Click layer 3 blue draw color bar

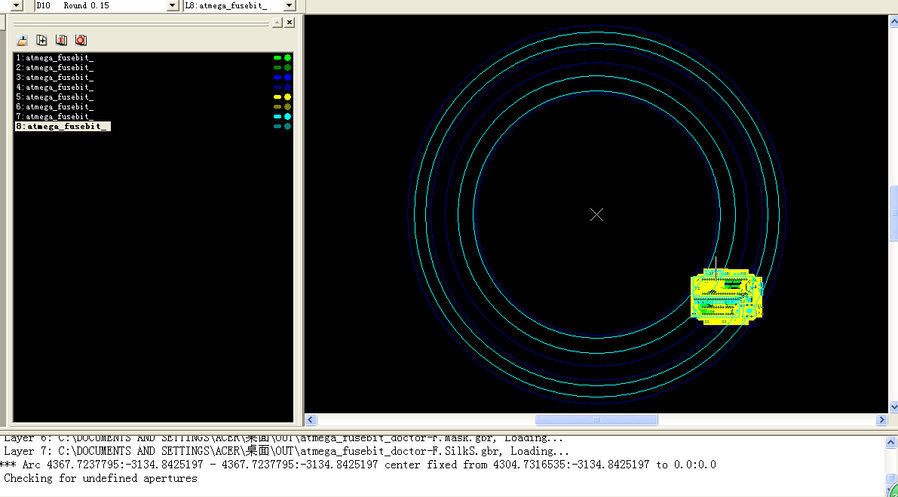click(278, 77)
